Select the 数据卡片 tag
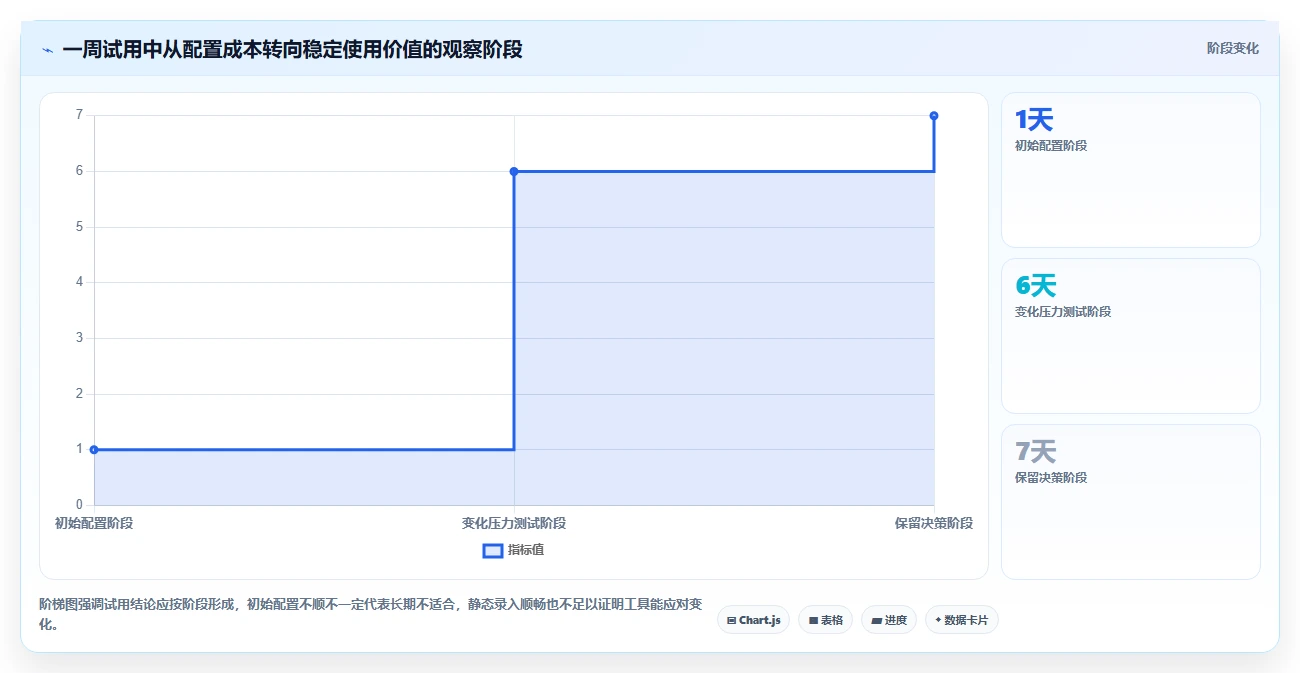 click(x=961, y=620)
